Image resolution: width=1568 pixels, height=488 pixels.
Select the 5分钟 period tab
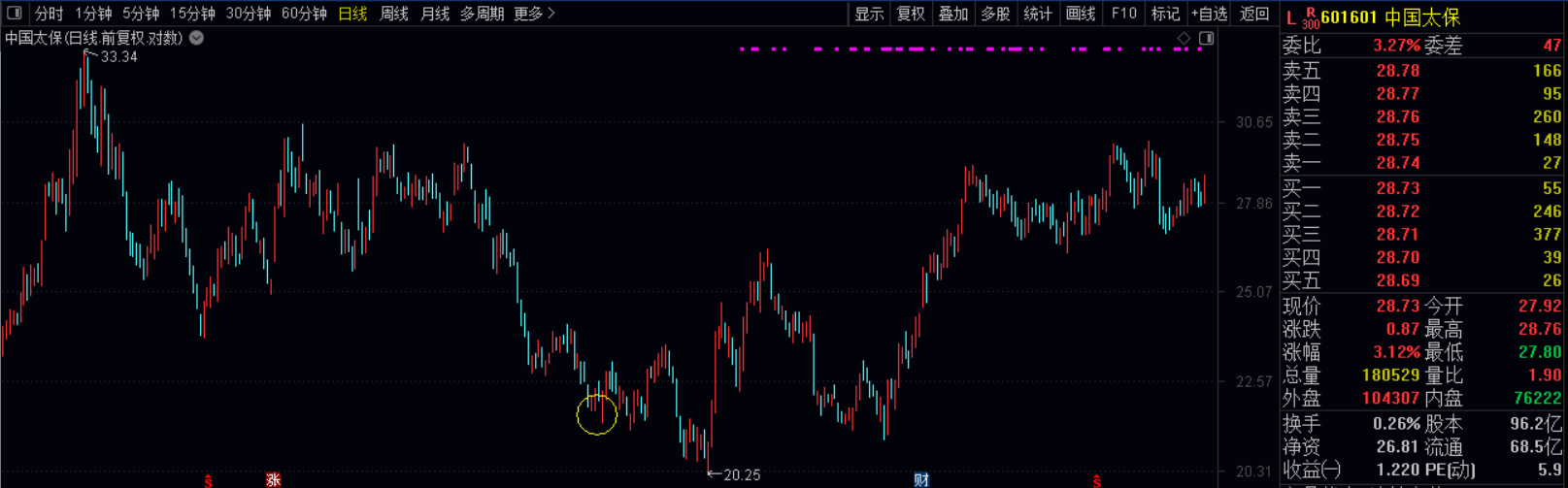(x=141, y=14)
